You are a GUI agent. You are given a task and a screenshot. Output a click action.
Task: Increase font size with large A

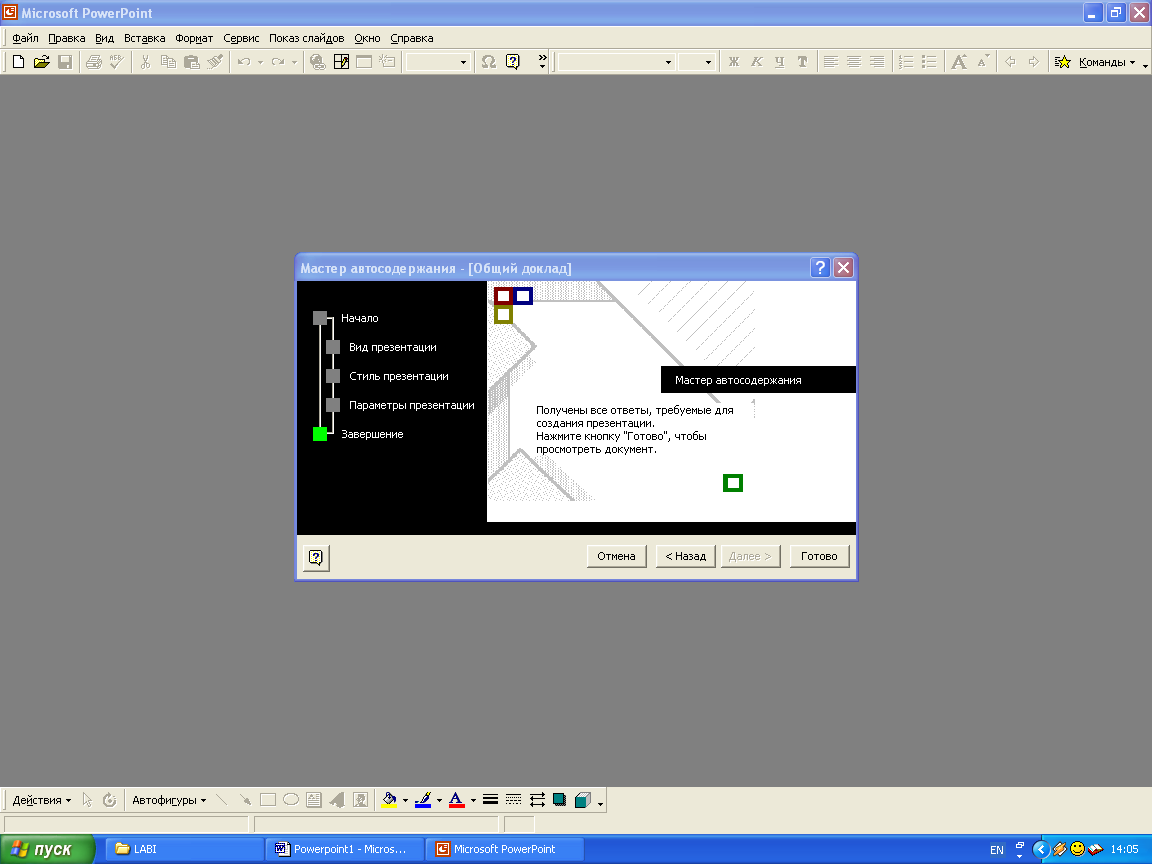click(959, 62)
